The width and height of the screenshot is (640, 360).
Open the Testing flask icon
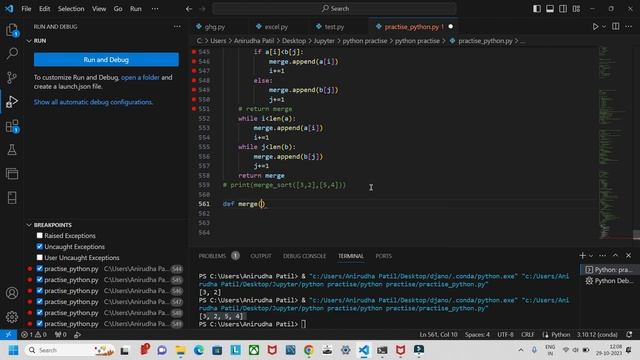(12, 150)
